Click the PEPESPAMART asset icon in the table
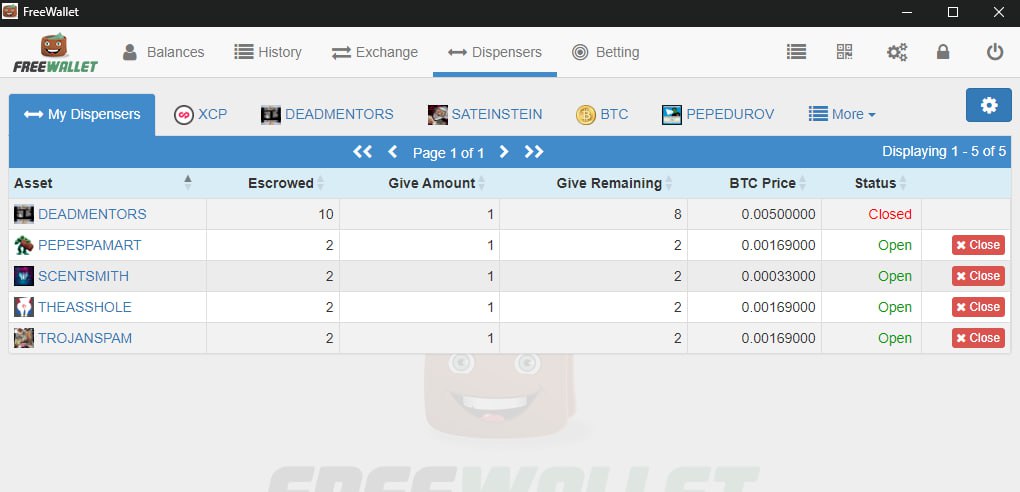Image resolution: width=1020 pixels, height=492 pixels. pos(24,245)
